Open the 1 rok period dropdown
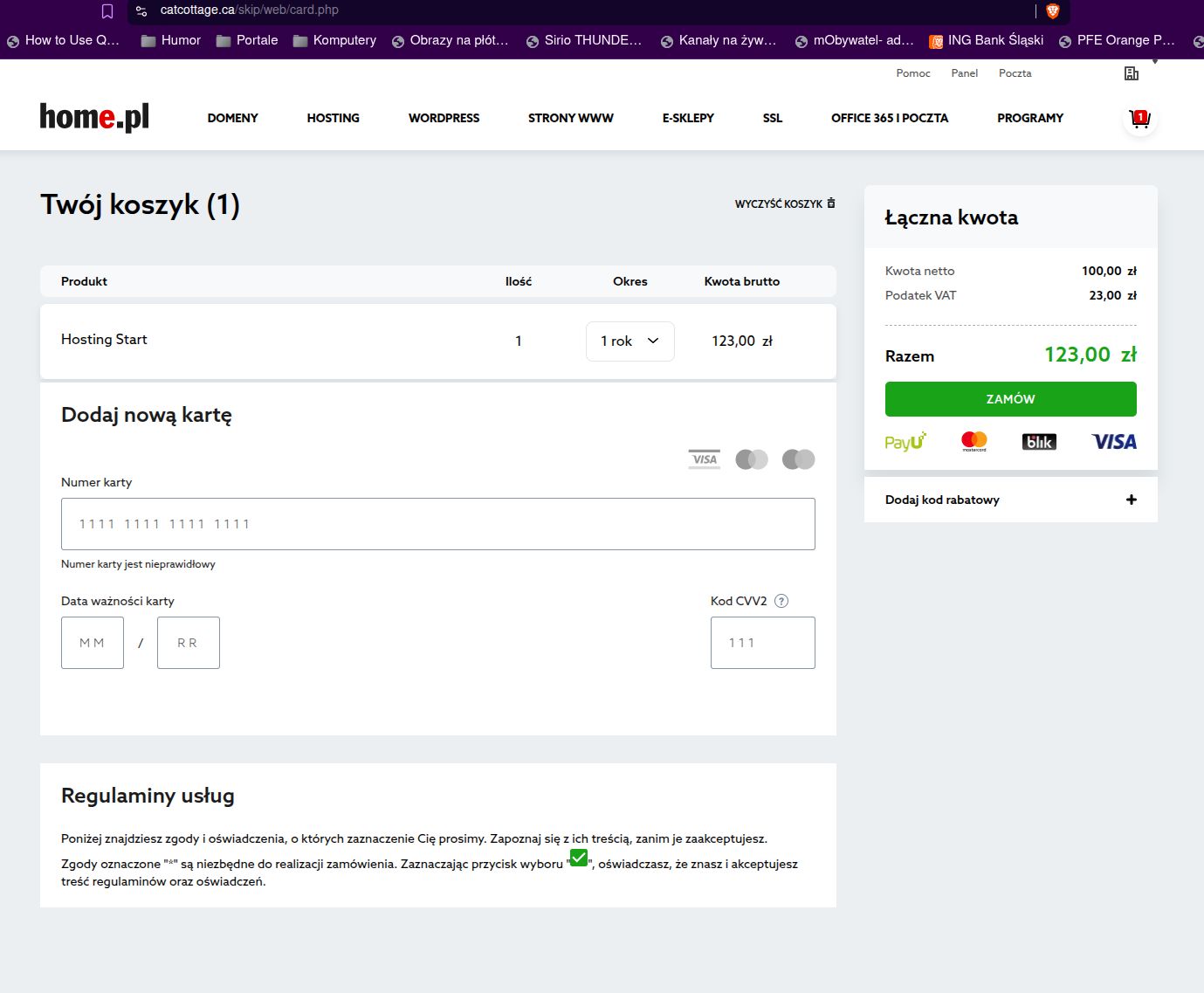The image size is (1204, 993). coord(630,341)
